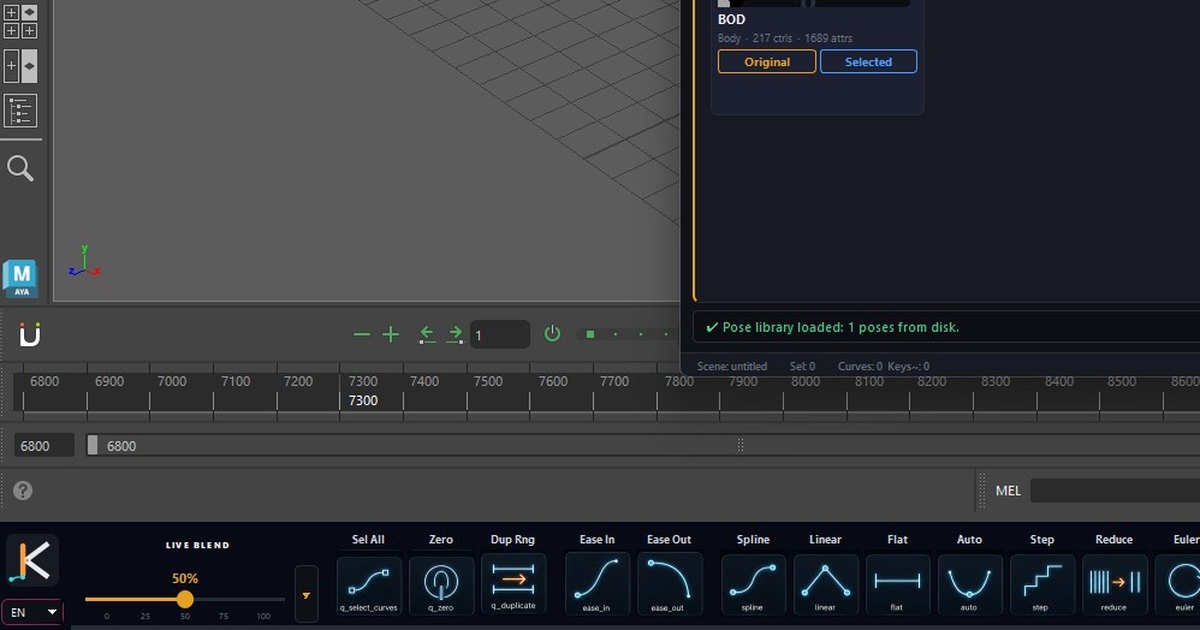Click the Selected button on BOD pose
The width and height of the screenshot is (1200, 630).
[868, 62]
